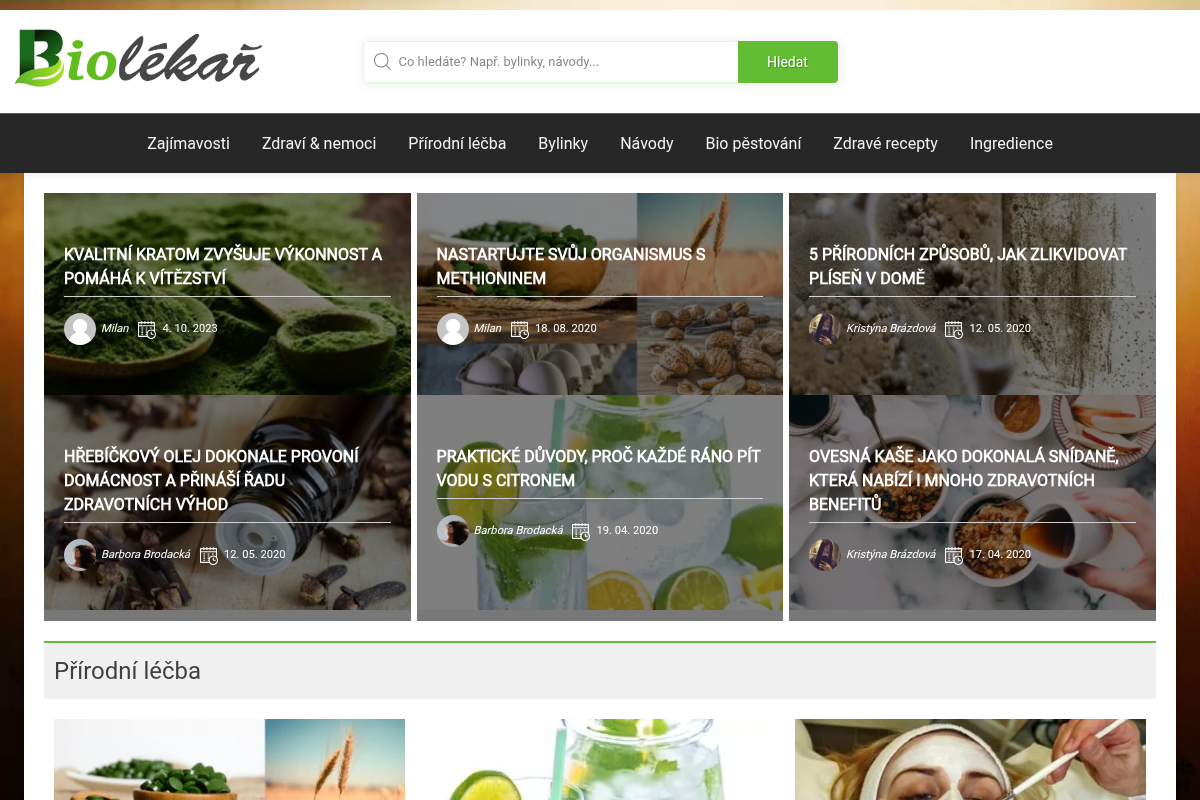Open the Zajímavosti menu item
This screenshot has height=800, width=1200.
(188, 143)
